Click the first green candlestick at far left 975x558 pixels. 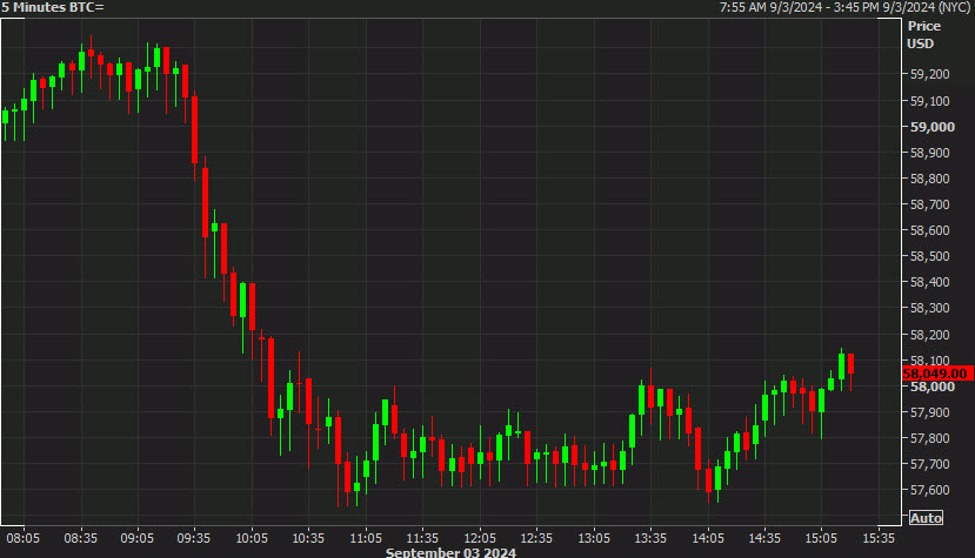tap(5, 116)
